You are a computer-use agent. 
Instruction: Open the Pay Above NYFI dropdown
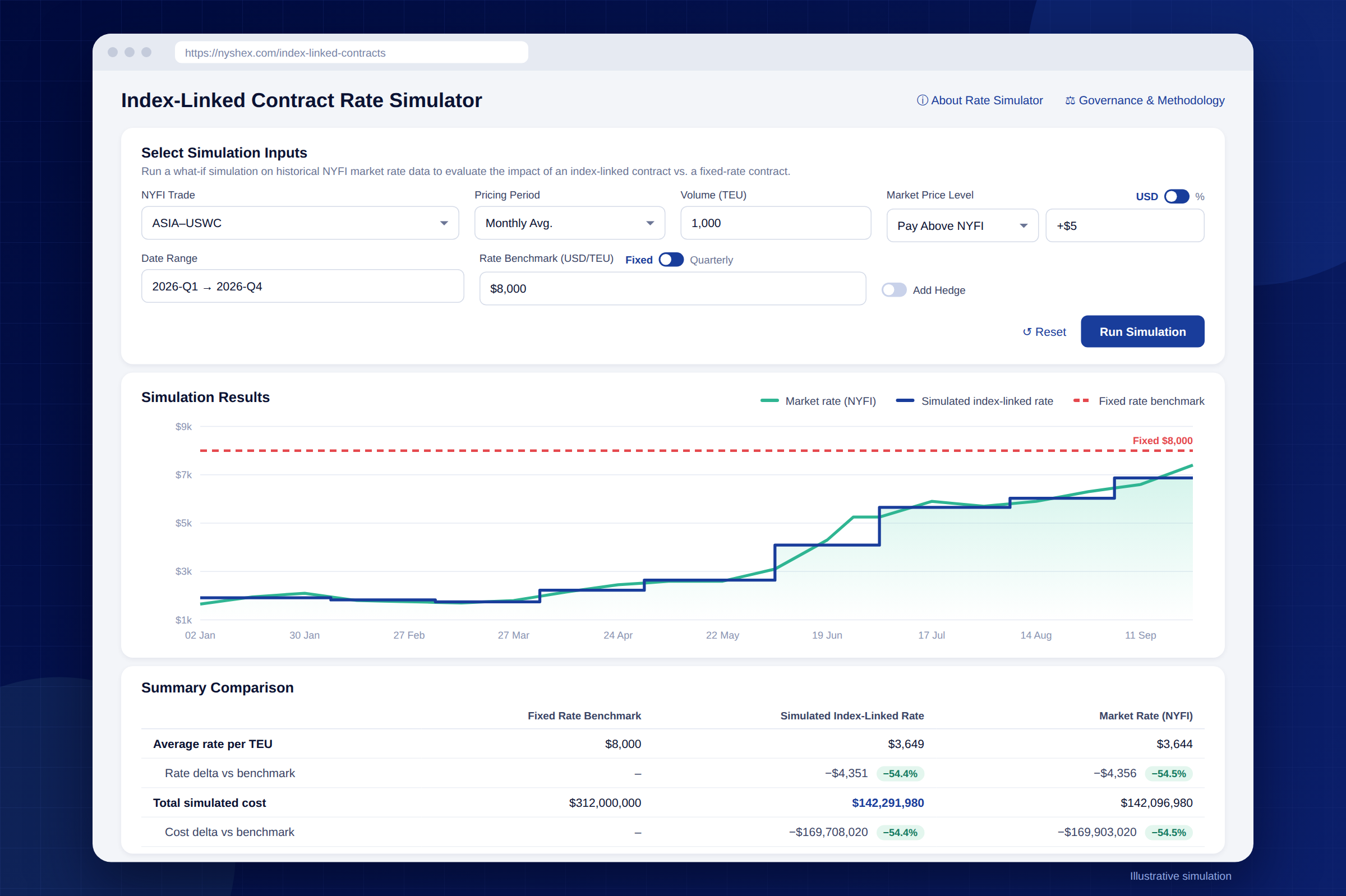coord(962,226)
